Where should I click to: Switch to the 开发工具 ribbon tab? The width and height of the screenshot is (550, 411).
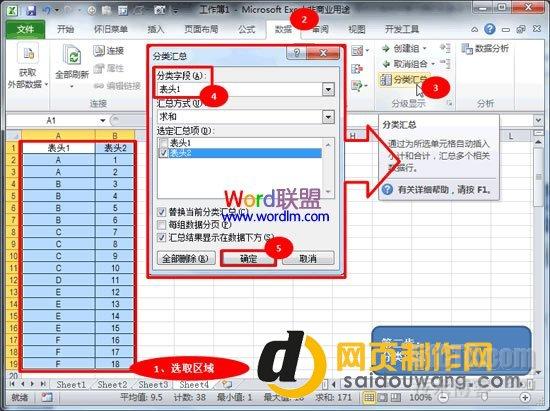coord(402,29)
